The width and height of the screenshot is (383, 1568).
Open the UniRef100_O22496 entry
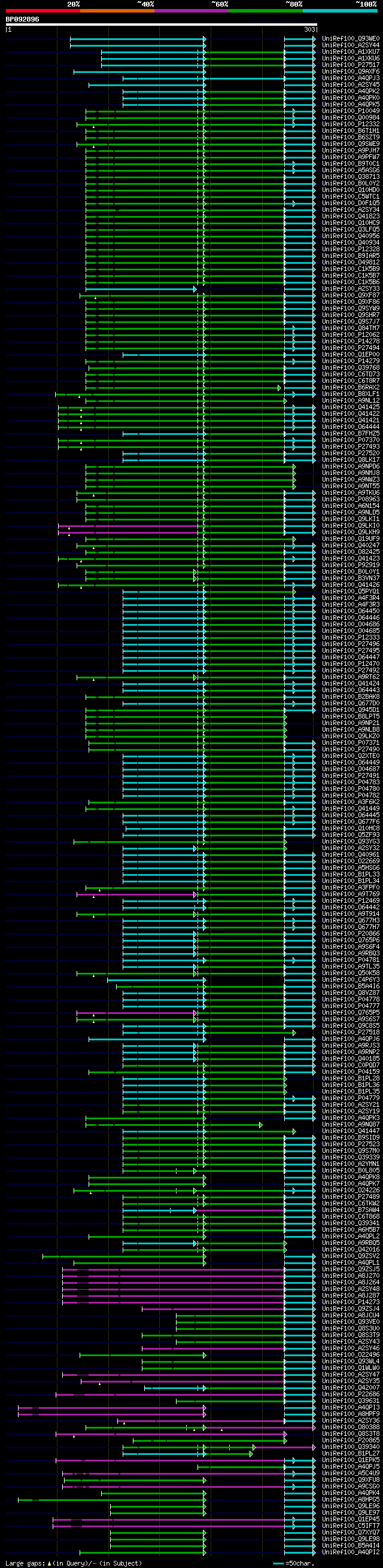coord(351,1354)
